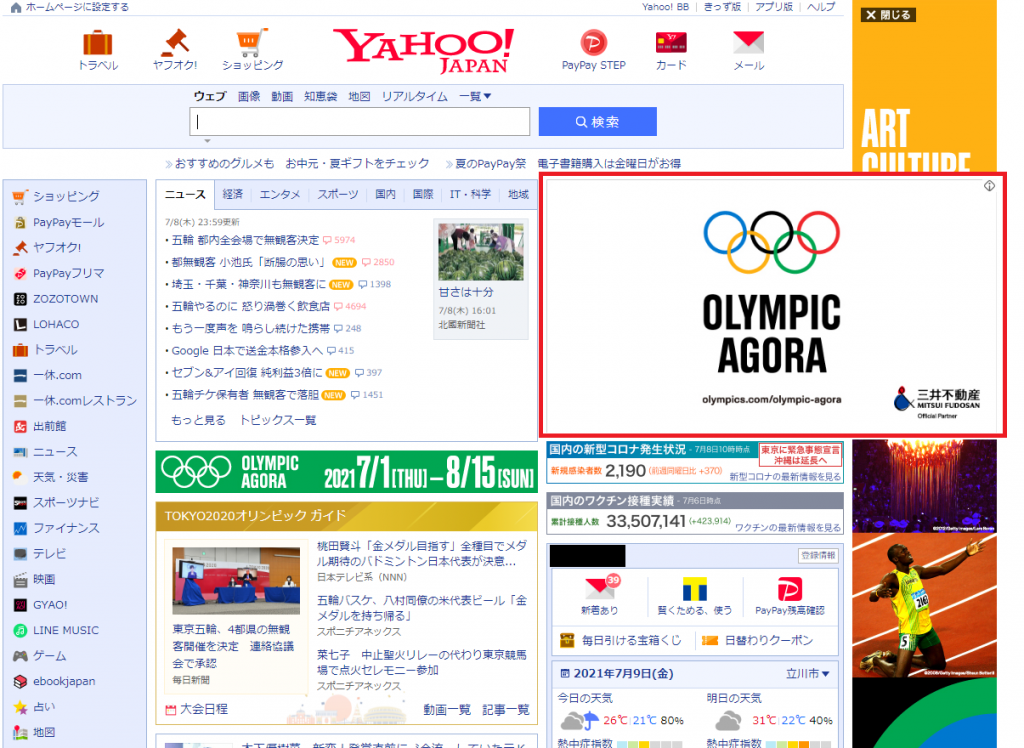
Task: Open the もっと見る news link
Action: tap(198, 420)
